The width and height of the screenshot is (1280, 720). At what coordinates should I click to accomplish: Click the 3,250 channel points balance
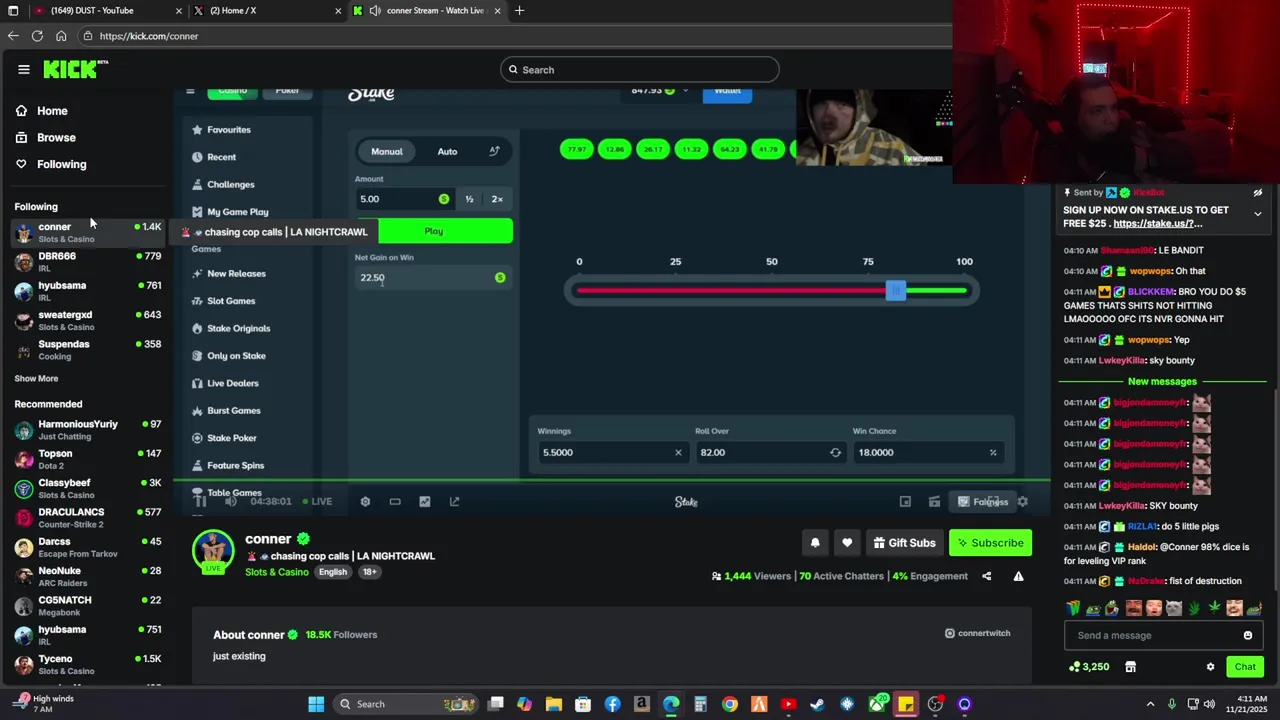[1088, 667]
